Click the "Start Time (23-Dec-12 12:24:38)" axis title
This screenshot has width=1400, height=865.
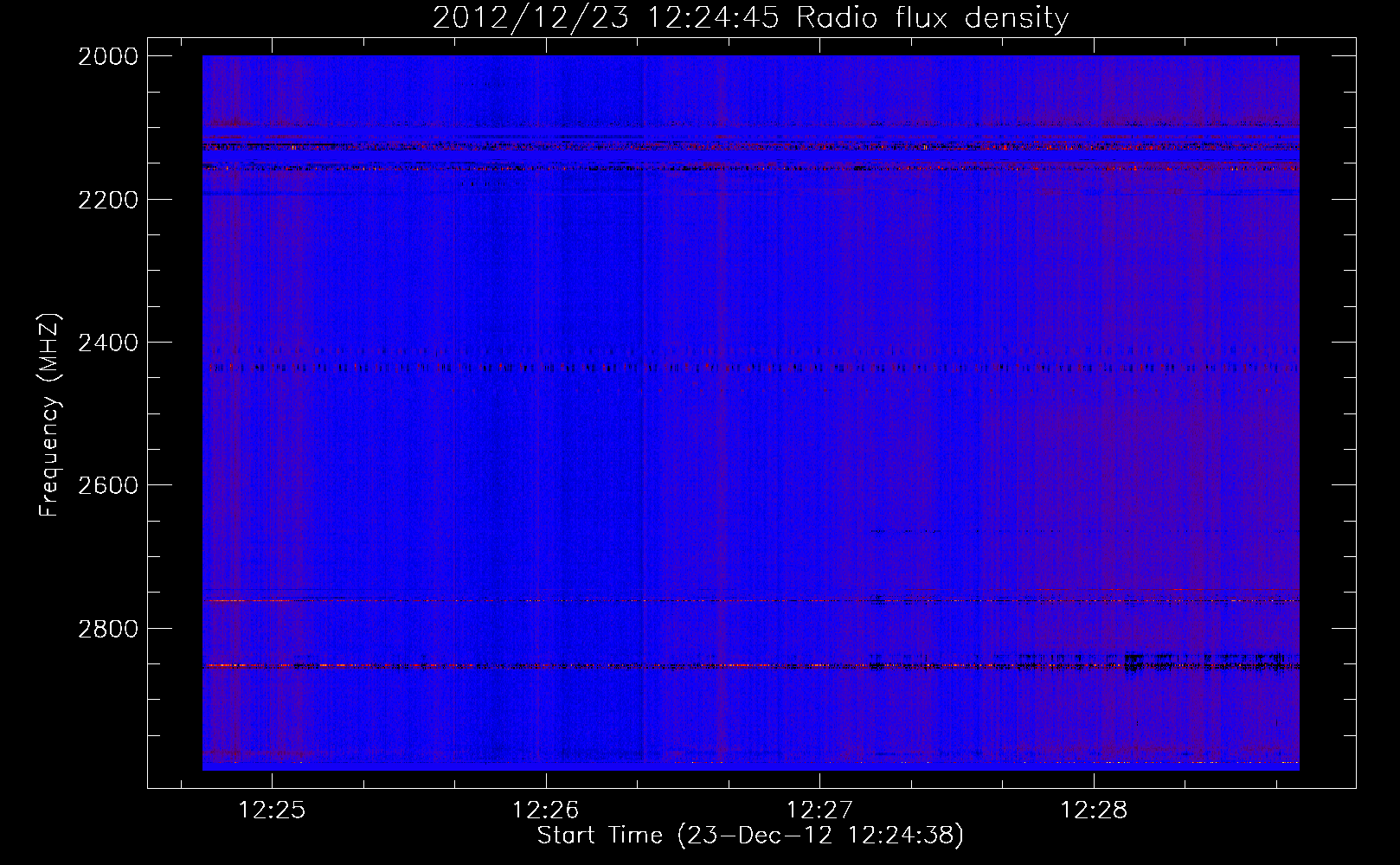[x=750, y=836]
